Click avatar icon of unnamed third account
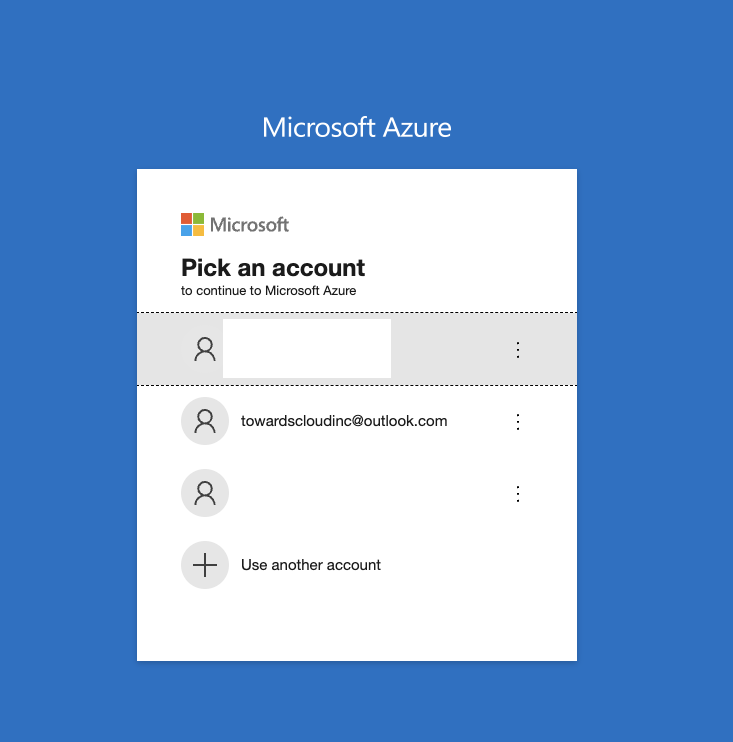733x742 pixels. click(x=205, y=493)
